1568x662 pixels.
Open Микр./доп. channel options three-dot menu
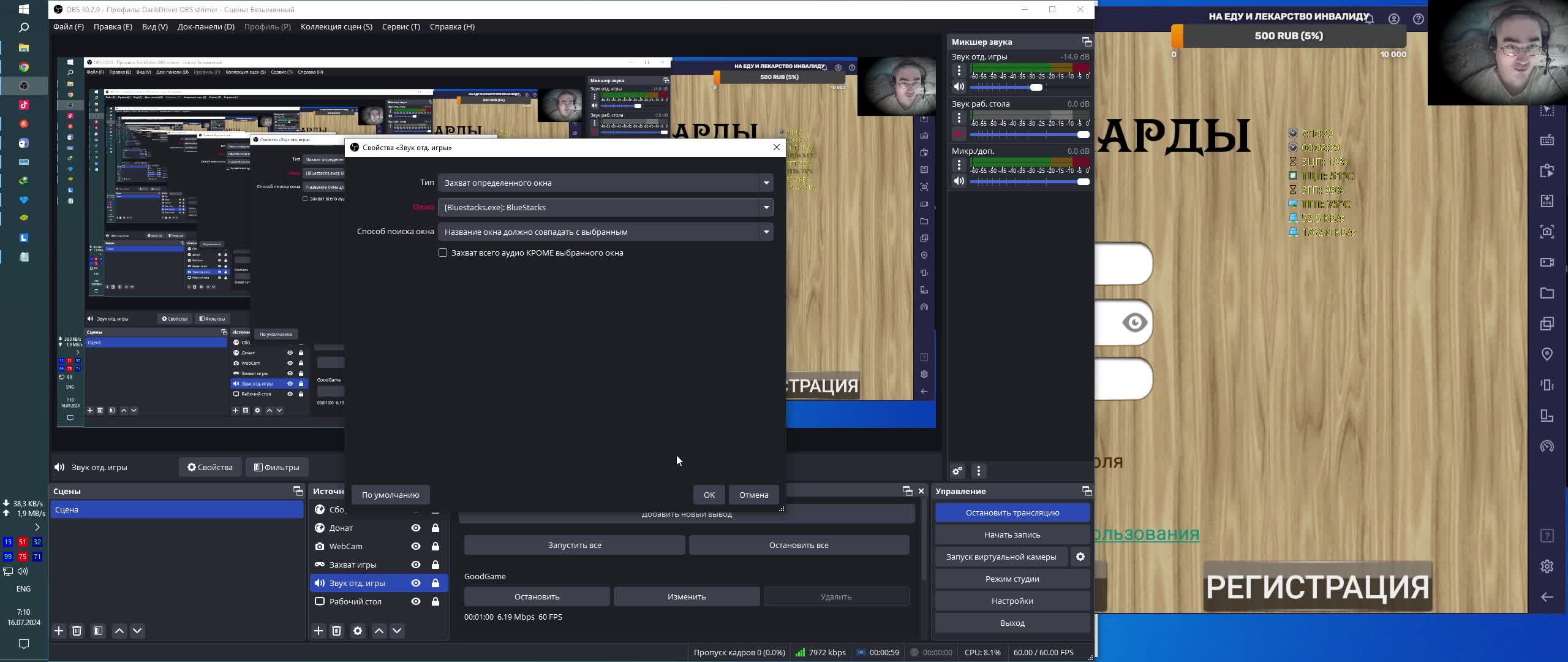(x=959, y=165)
